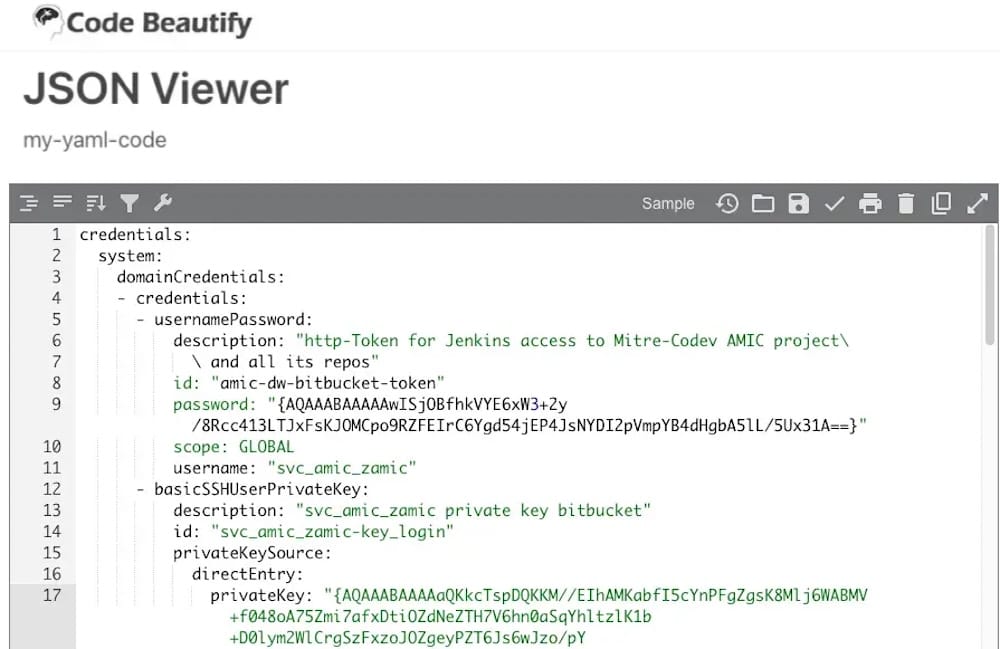Sort the data via the sort icon
This screenshot has width=1000, height=649.
pyautogui.click(x=96, y=203)
